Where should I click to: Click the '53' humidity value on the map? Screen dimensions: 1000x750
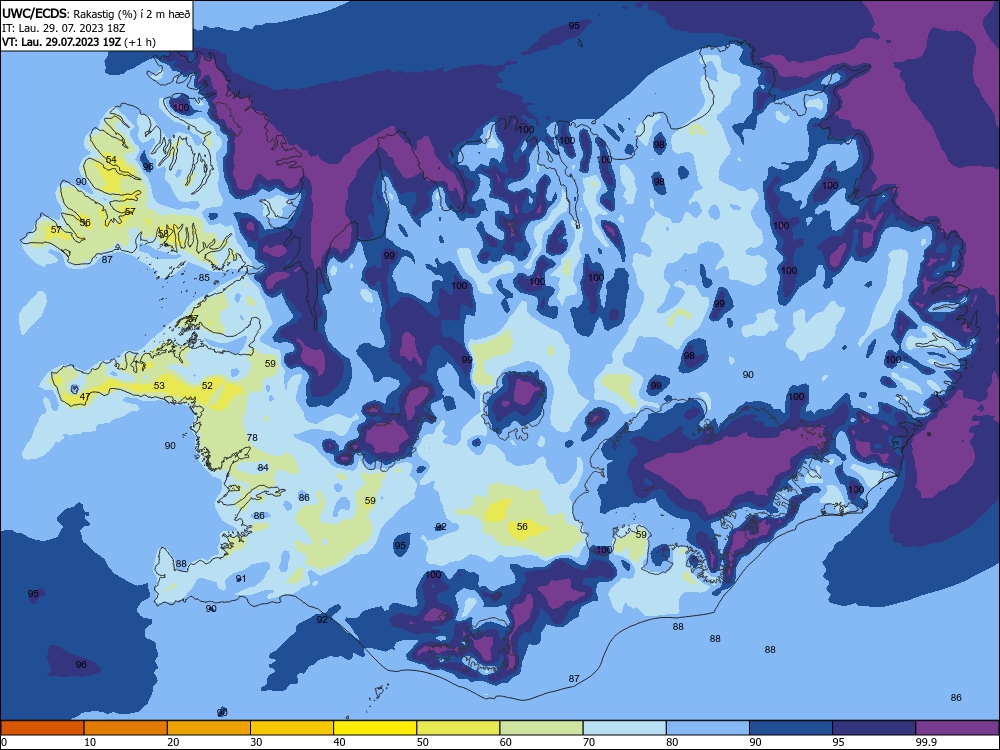coord(159,385)
